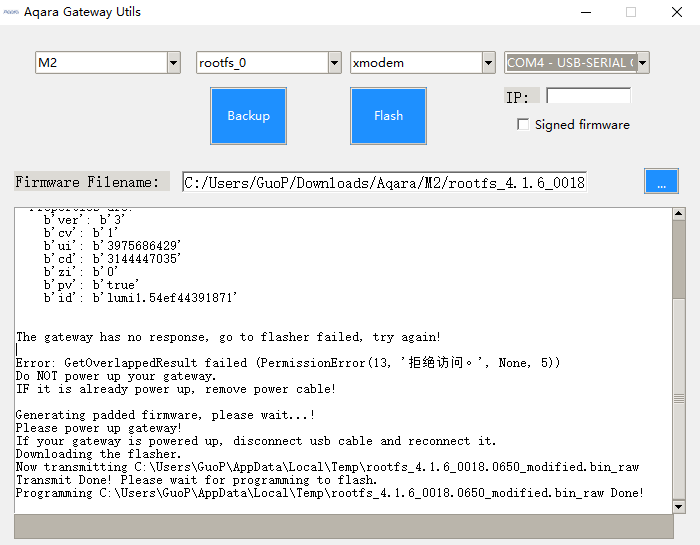Click the Backup button
Viewport: 700px width, 545px height.
coord(248,116)
